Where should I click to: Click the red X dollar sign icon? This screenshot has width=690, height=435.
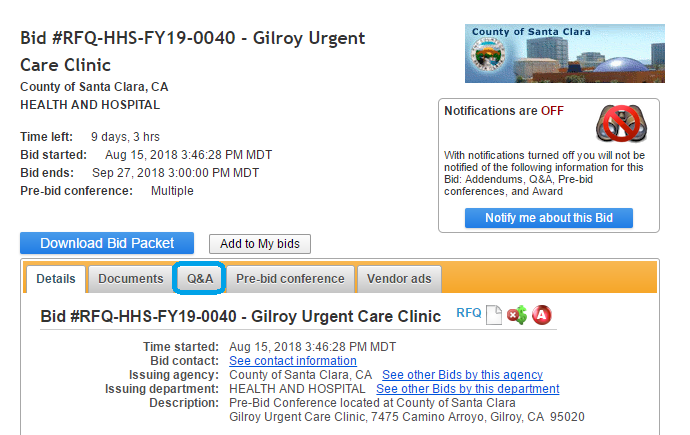point(517,316)
